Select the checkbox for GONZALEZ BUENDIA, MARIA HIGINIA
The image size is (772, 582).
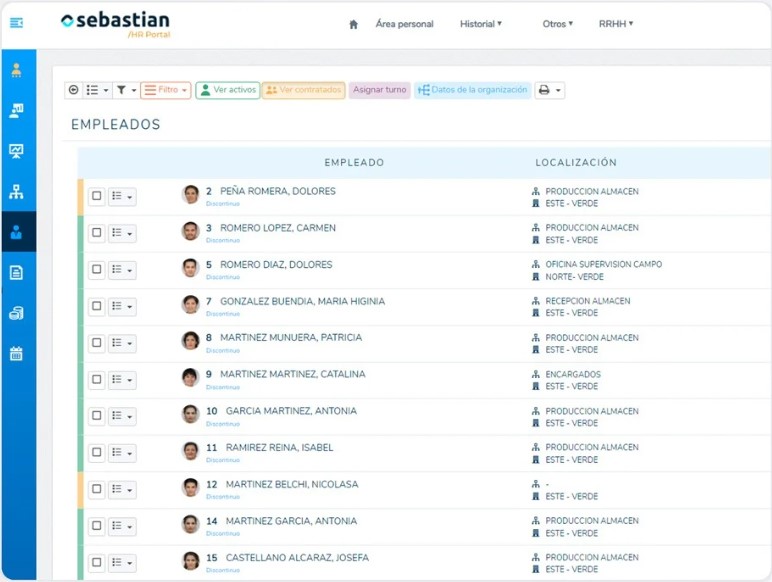[96, 306]
